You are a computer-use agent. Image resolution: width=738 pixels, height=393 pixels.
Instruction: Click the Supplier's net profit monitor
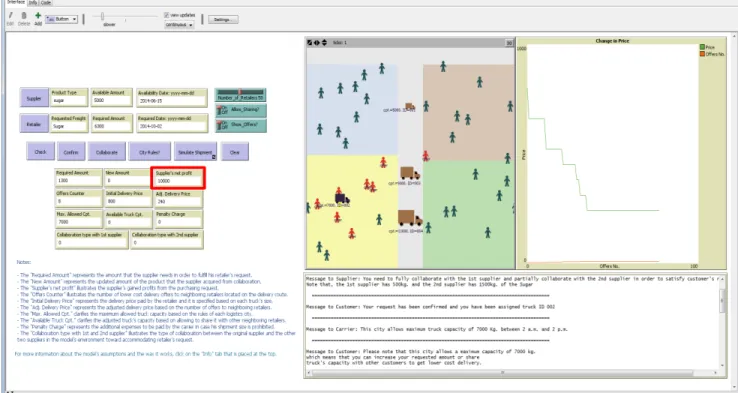pos(178,177)
